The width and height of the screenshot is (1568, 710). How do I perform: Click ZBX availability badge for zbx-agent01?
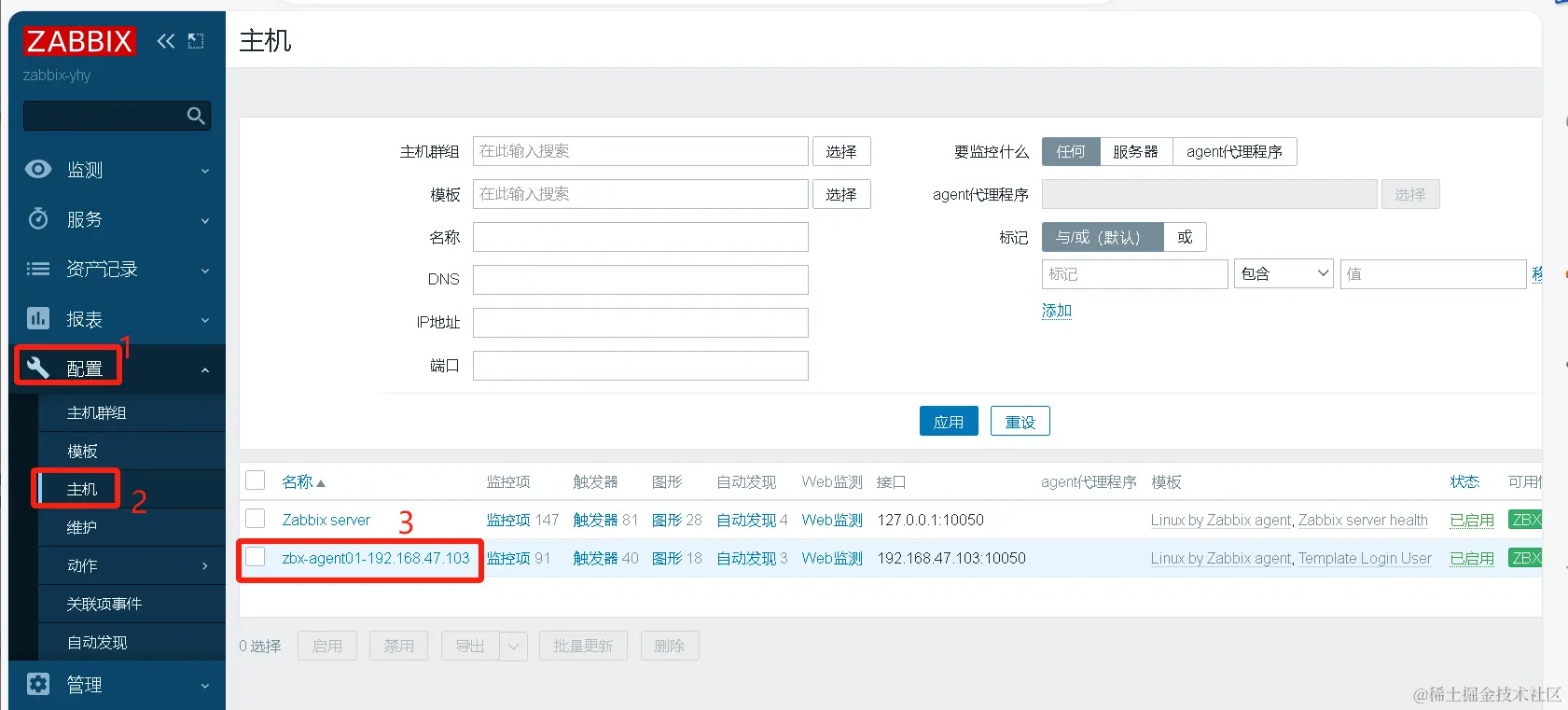(x=1525, y=558)
